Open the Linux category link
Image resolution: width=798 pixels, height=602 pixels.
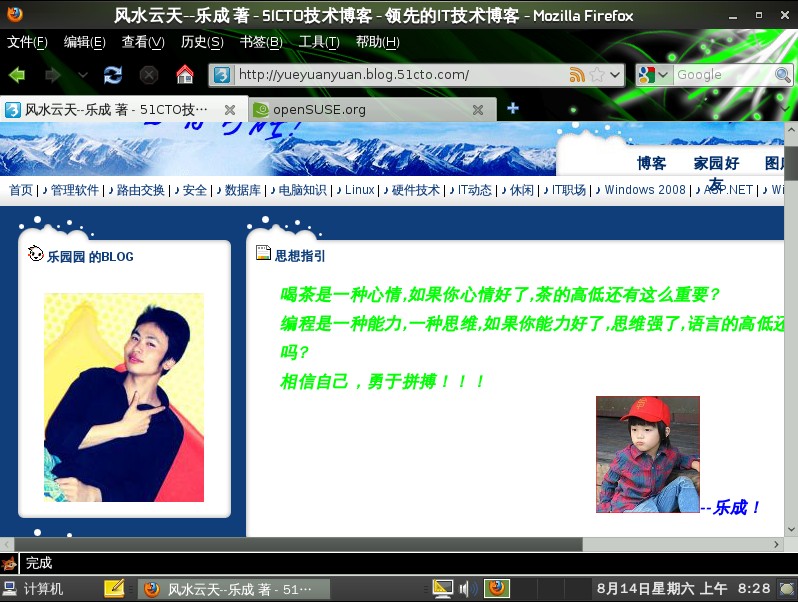[359, 190]
